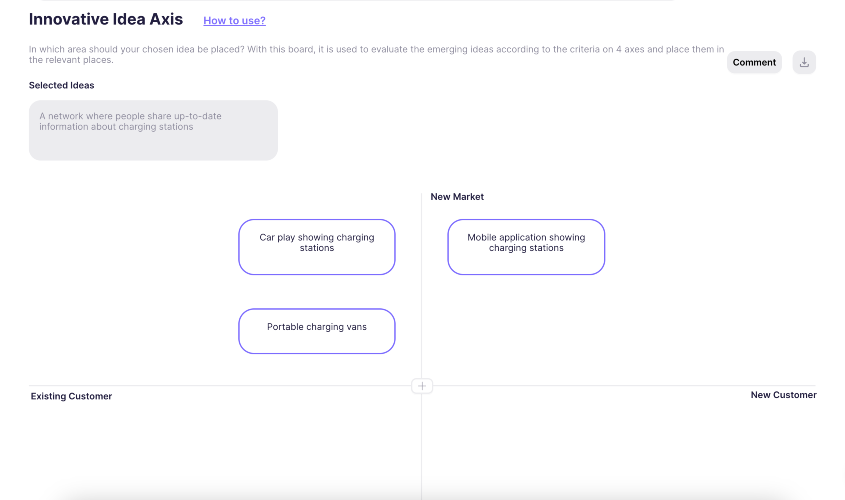
Task: Click the download icon button
Action: 804,62
